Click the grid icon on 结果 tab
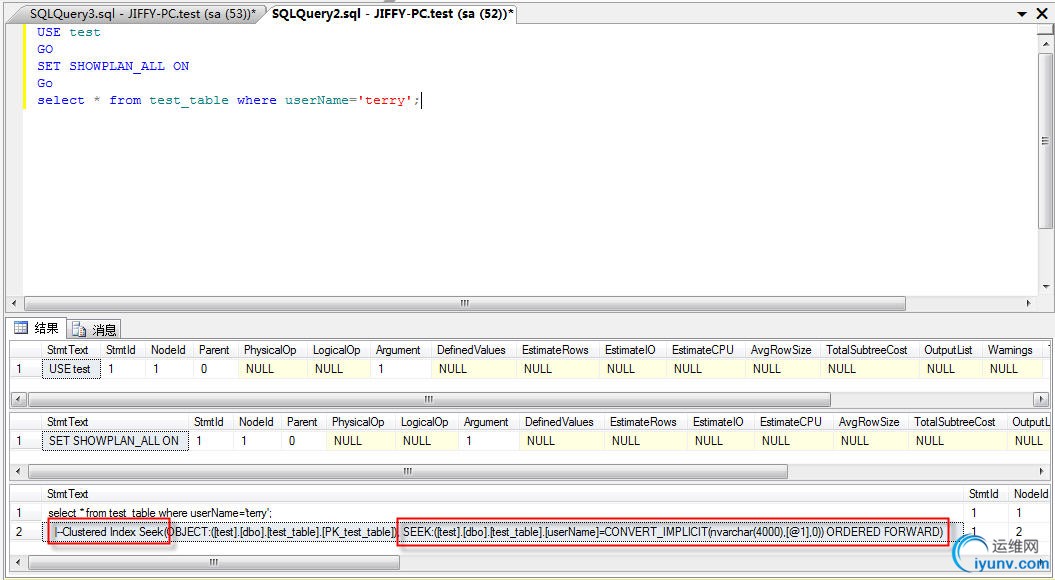1055x580 pixels. [22, 328]
